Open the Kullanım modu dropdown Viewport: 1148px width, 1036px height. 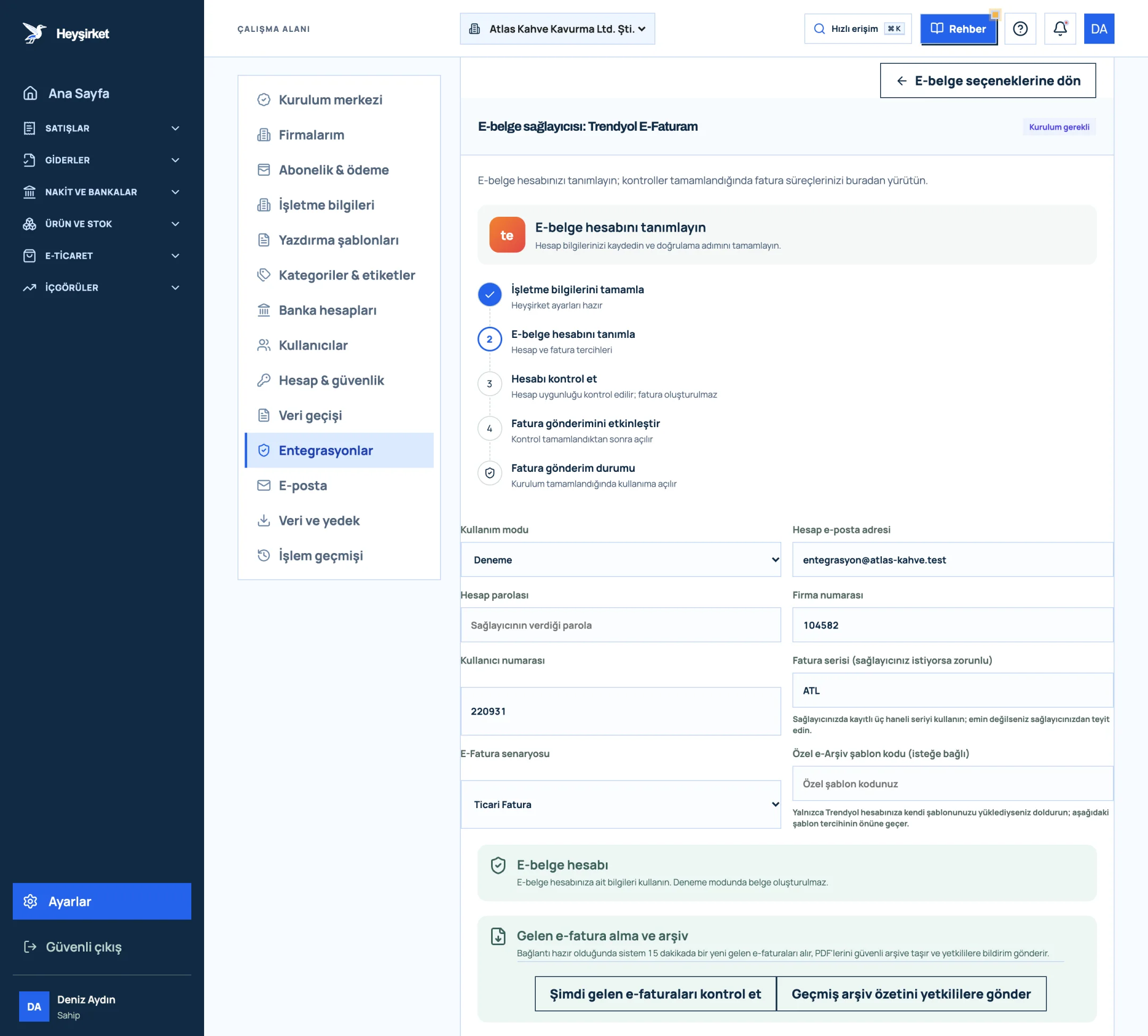[620, 559]
